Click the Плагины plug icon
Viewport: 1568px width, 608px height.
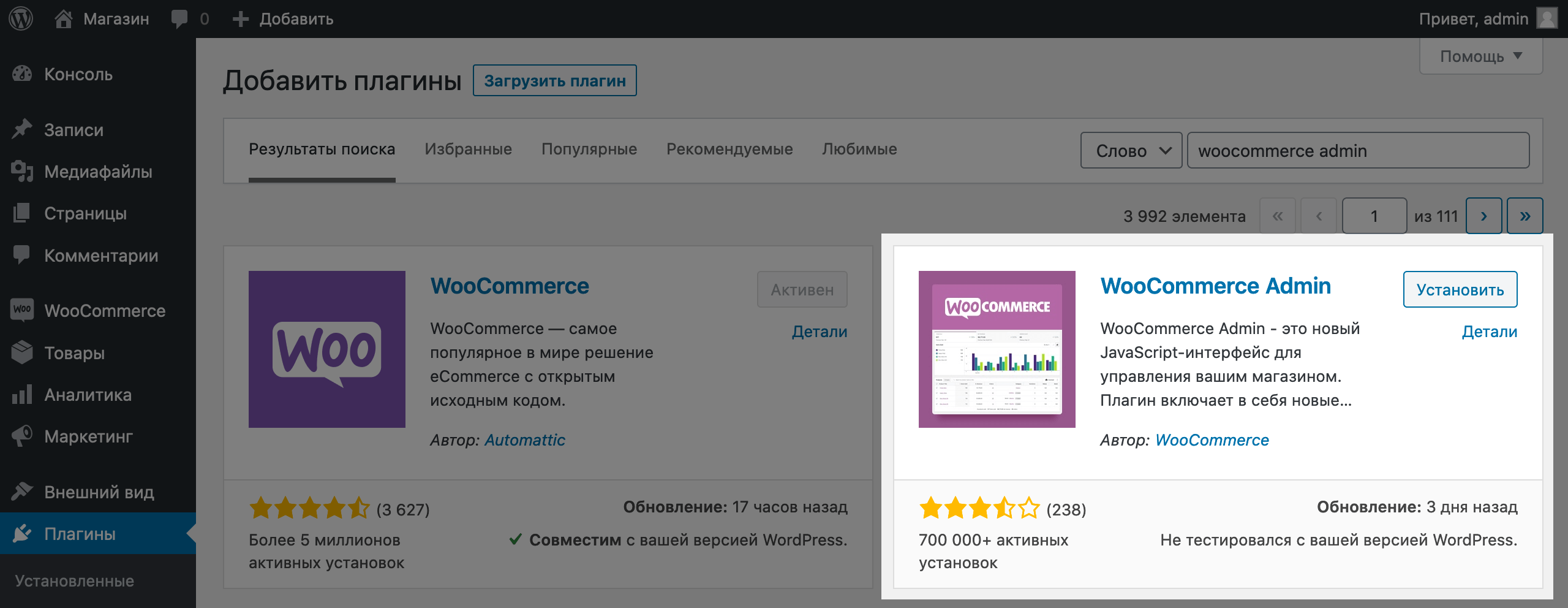(x=22, y=533)
